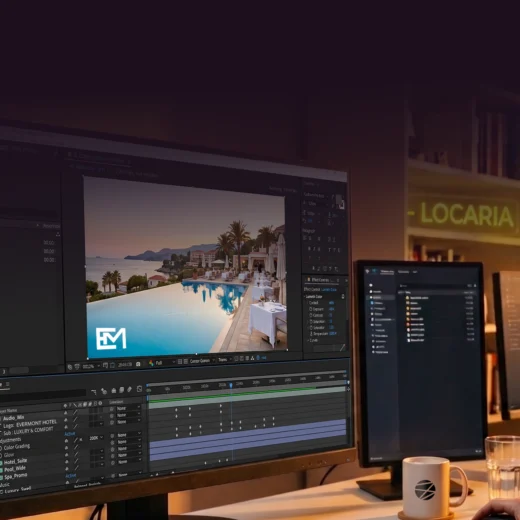This screenshot has height=520, width=520.
Task: Open the Parent None dropdown for Logo: EVERMONT HOTEL
Action: (128, 415)
